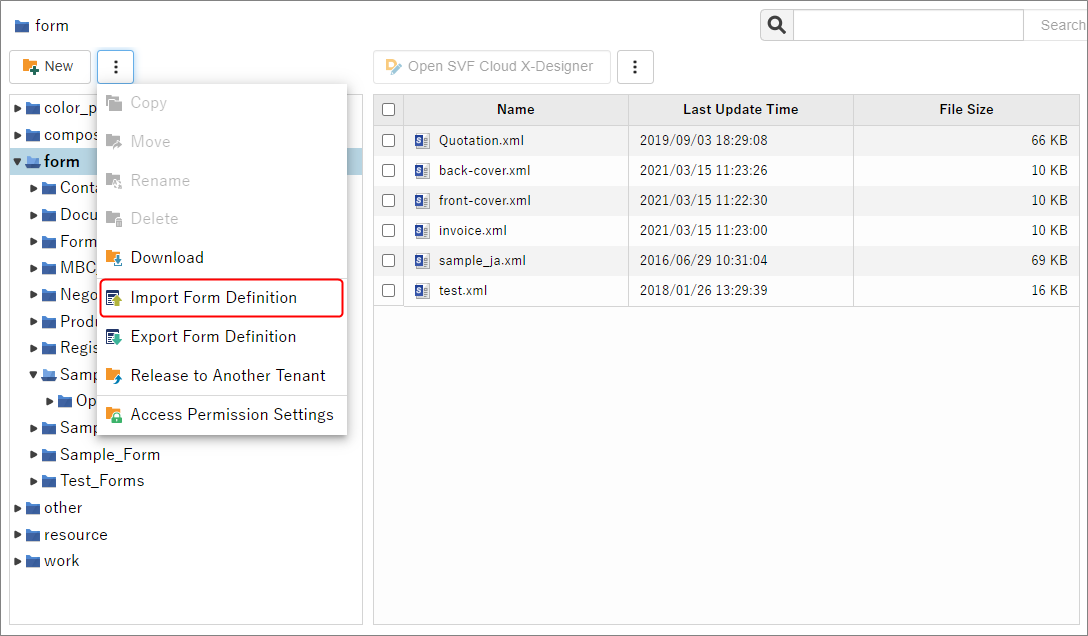1088x636 pixels.
Task: Expand the resource folder node
Action: [x=16, y=534]
